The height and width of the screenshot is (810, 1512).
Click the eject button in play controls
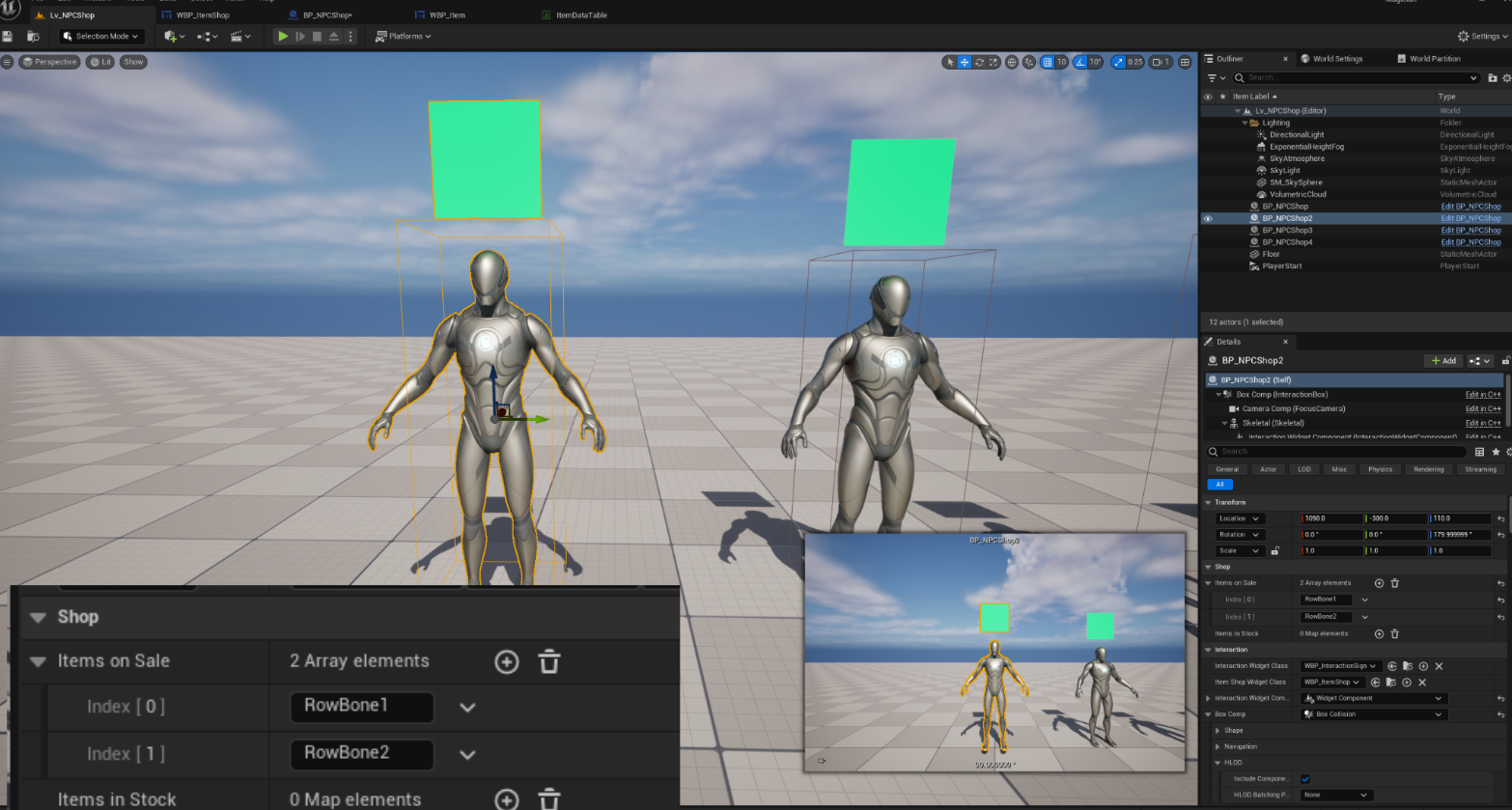pyautogui.click(x=333, y=36)
